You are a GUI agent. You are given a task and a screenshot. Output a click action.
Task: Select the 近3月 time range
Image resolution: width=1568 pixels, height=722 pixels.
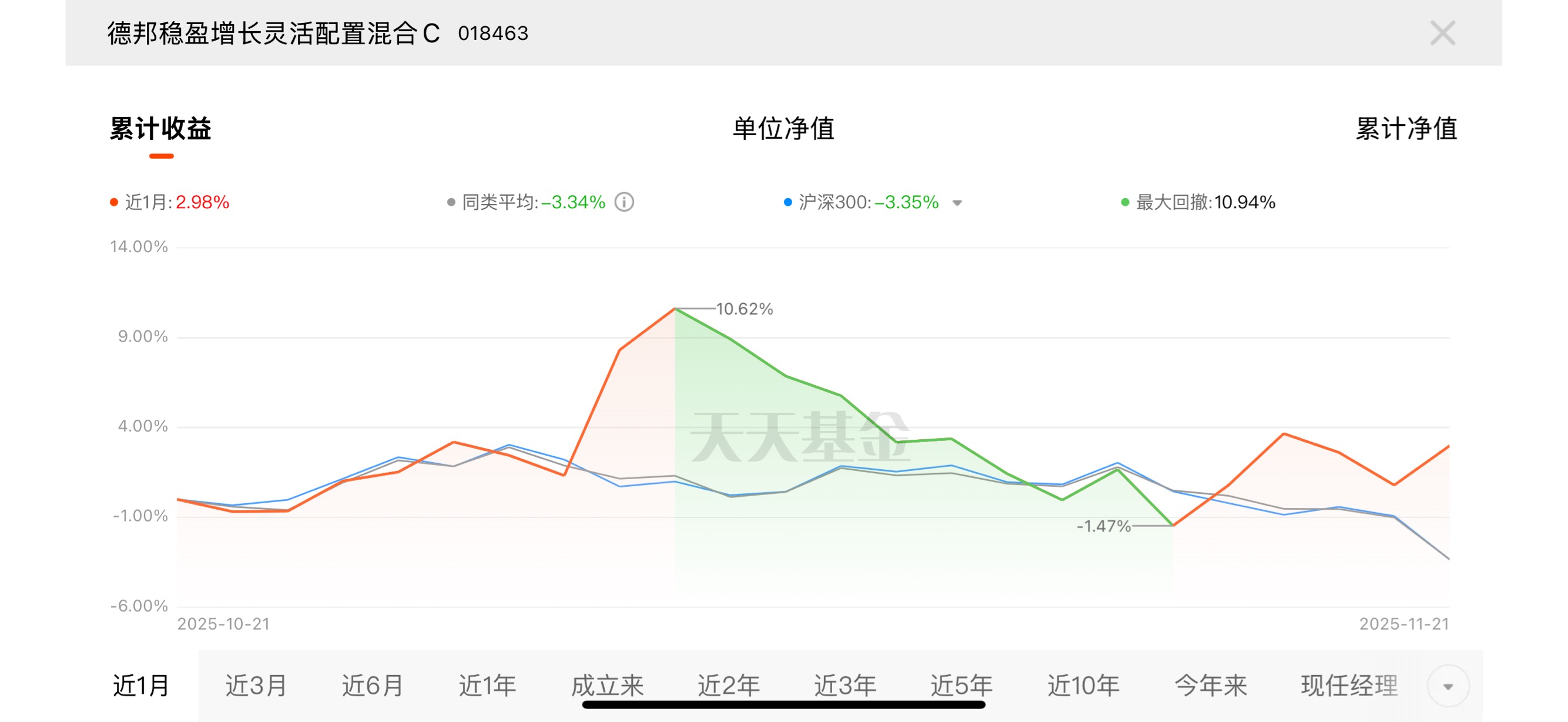(256, 686)
